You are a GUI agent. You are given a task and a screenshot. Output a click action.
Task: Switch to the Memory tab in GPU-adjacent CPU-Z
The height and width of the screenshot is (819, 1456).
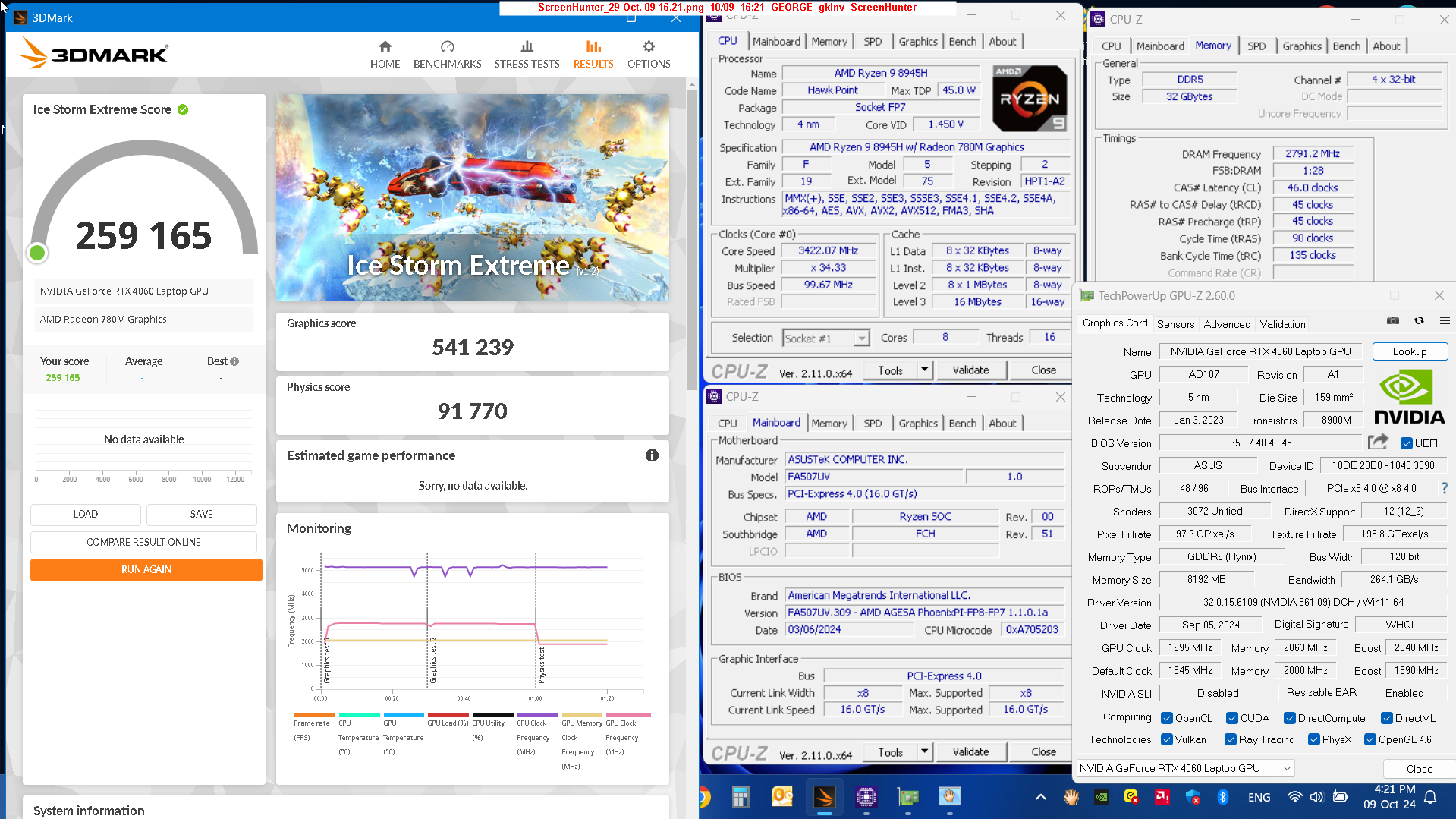pyautogui.click(x=1213, y=46)
